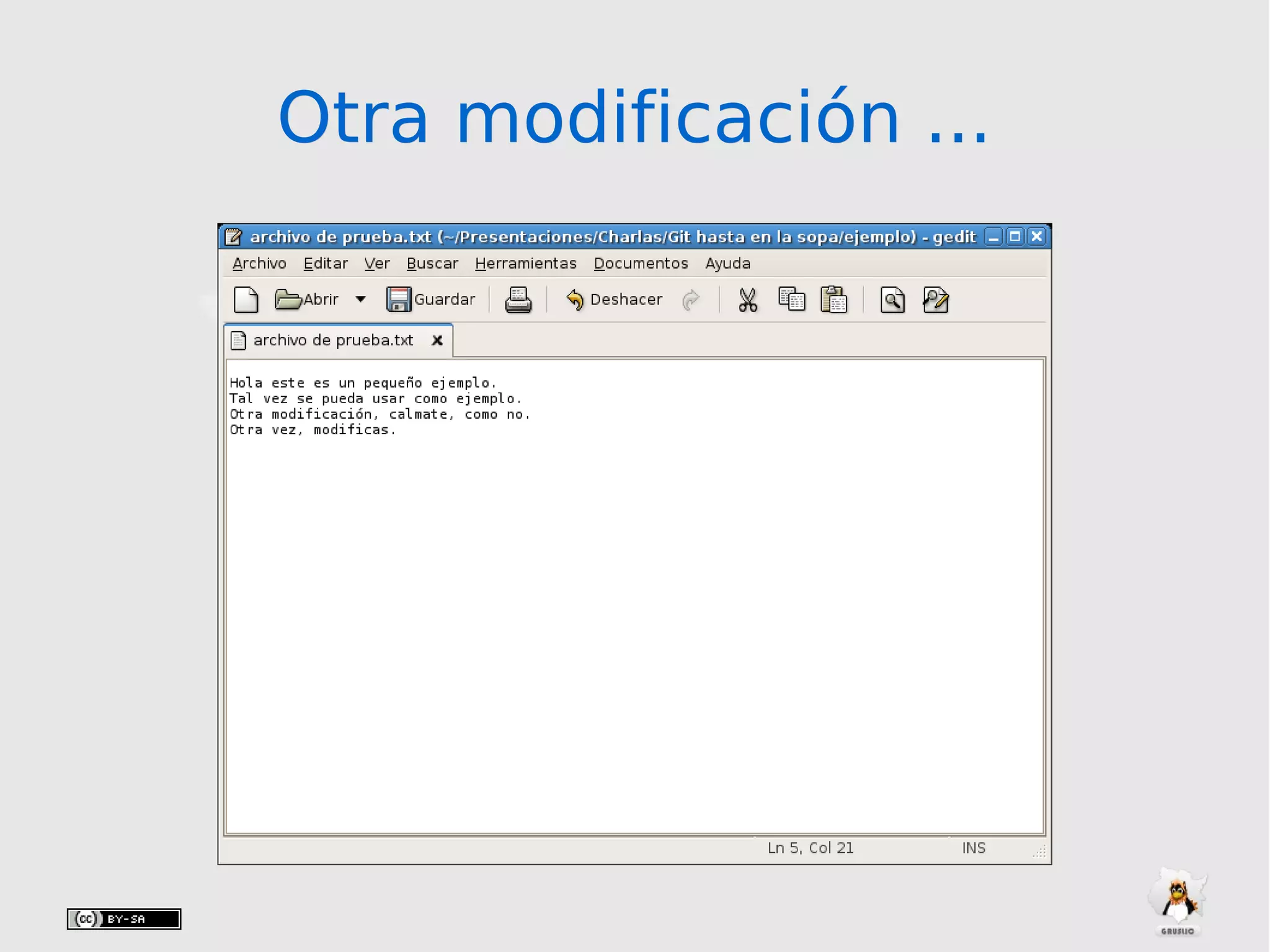The height and width of the screenshot is (952, 1270).
Task: Click the penguin GRUSLIC logo
Action: tap(1177, 902)
